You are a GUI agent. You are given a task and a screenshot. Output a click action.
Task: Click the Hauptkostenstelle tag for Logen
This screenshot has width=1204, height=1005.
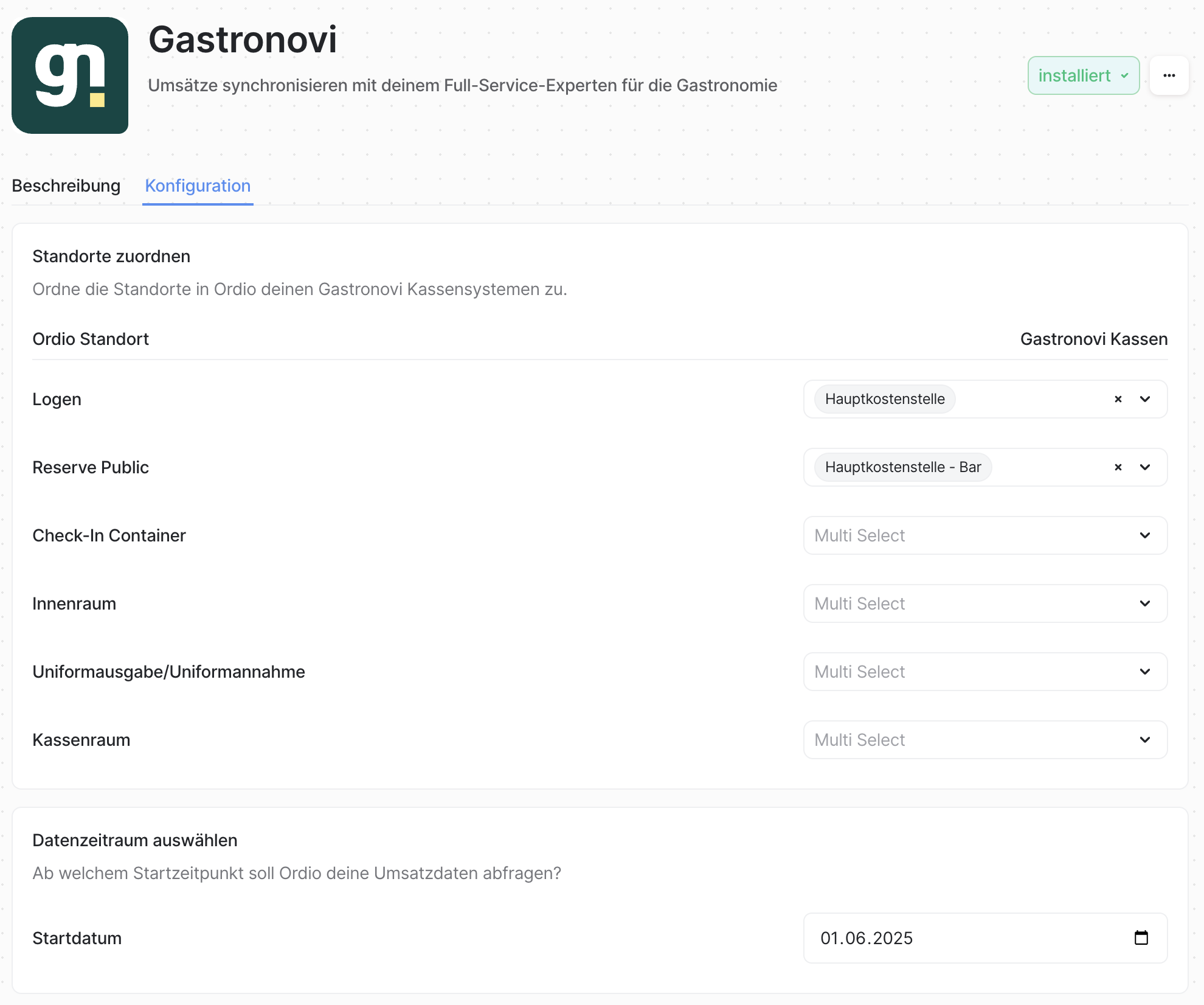885,399
